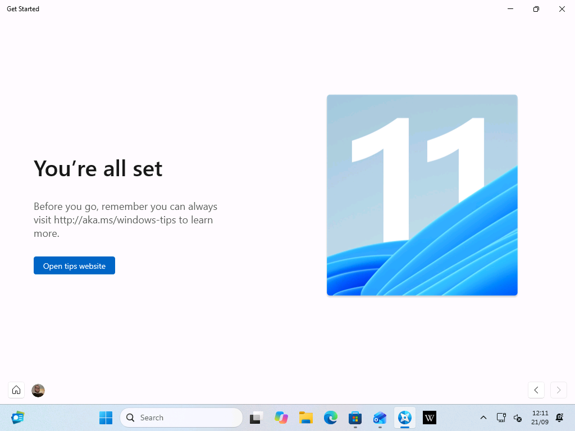
Task: Open volume tray icon
Action: tap(517, 417)
